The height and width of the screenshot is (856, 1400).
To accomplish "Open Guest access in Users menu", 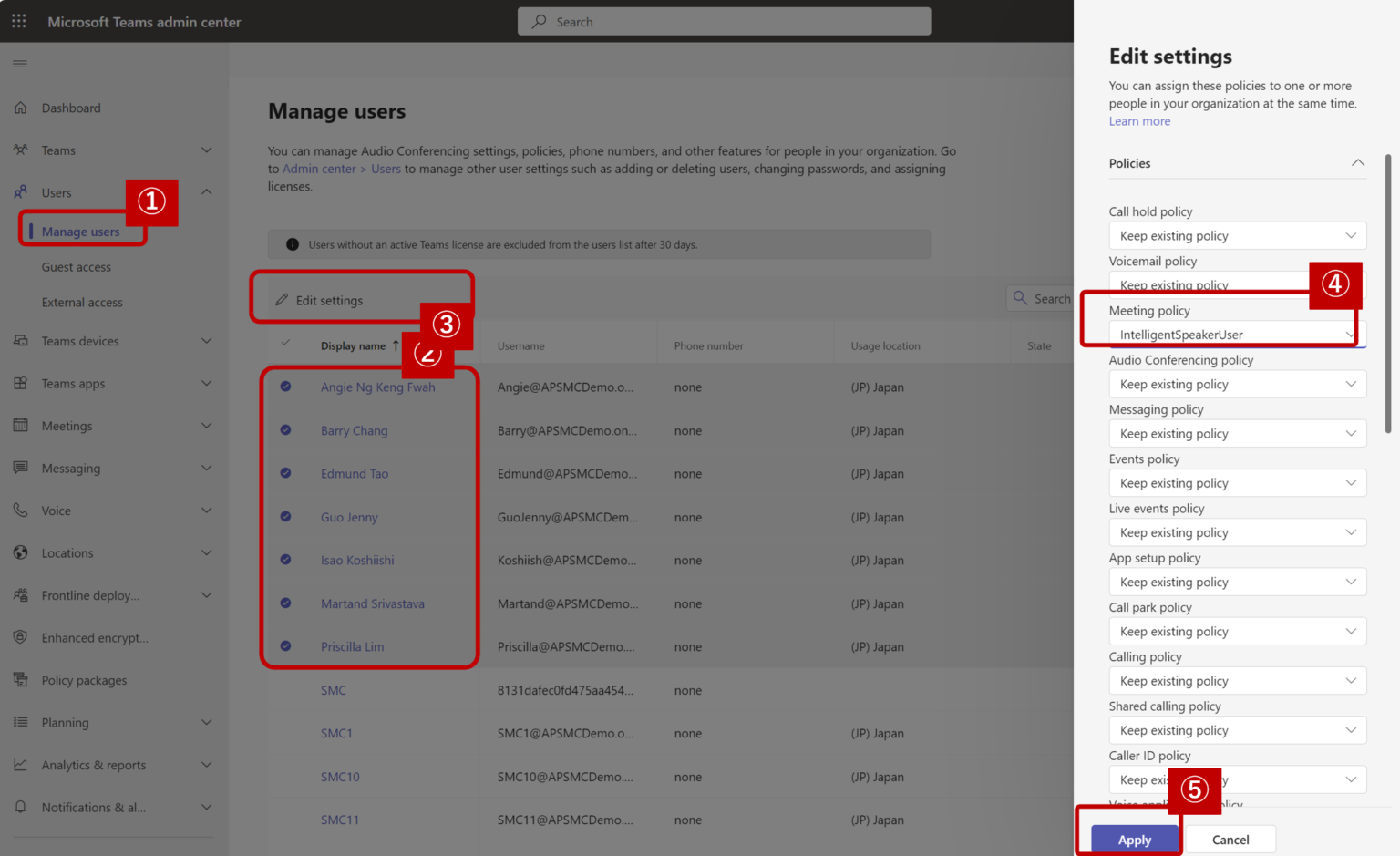I will [x=77, y=267].
